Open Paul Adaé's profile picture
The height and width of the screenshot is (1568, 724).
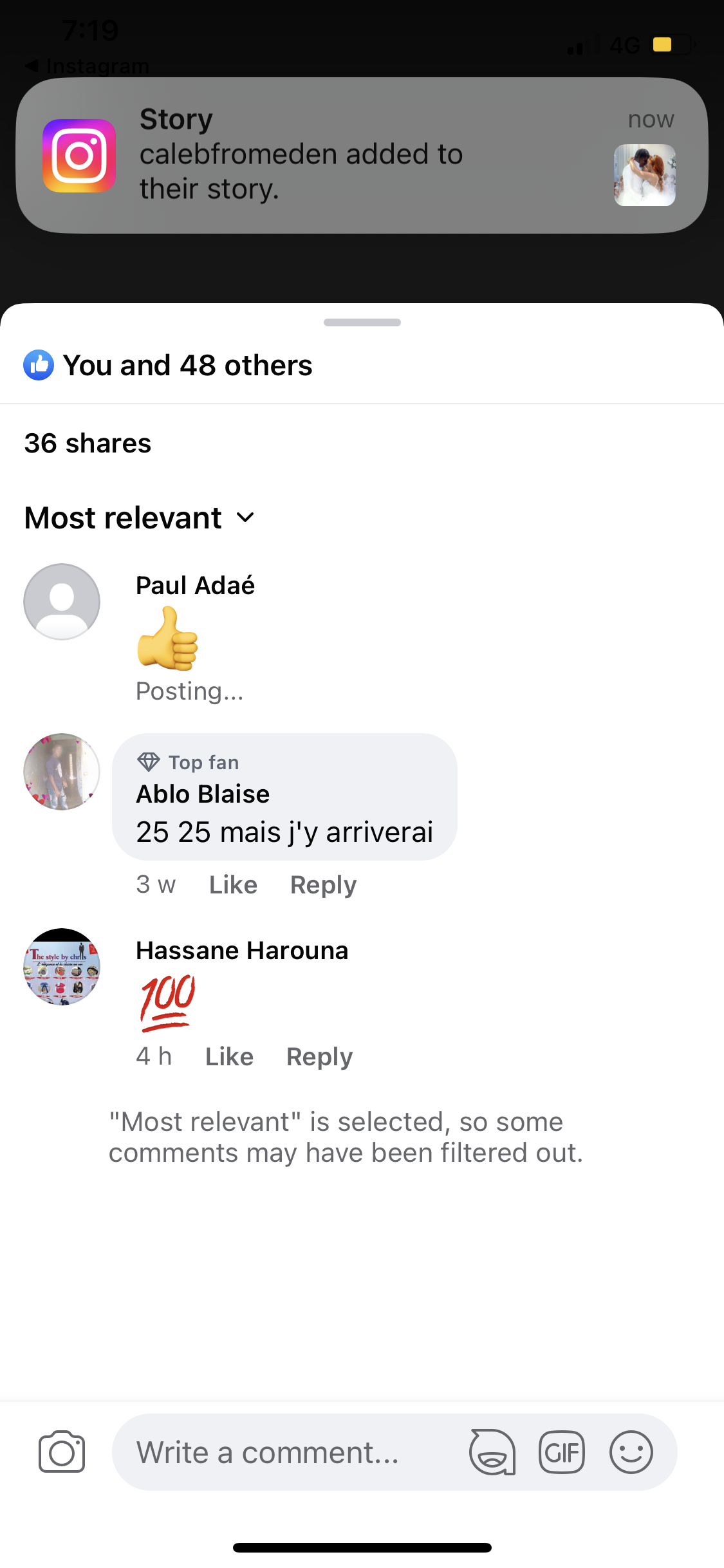(x=62, y=602)
